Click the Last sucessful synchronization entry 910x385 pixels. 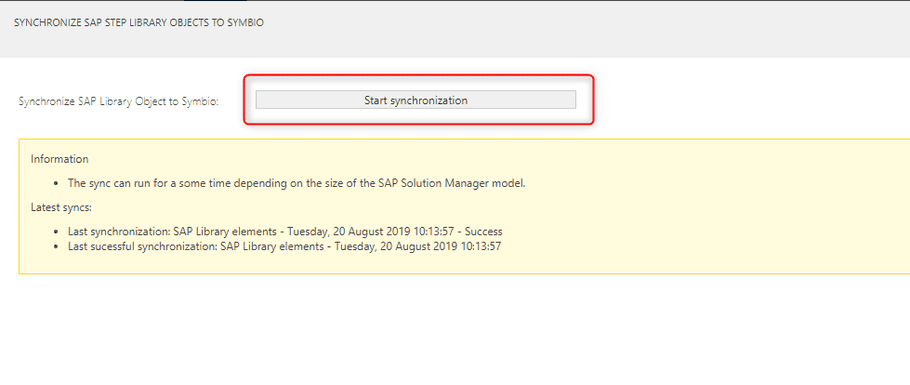(284, 246)
